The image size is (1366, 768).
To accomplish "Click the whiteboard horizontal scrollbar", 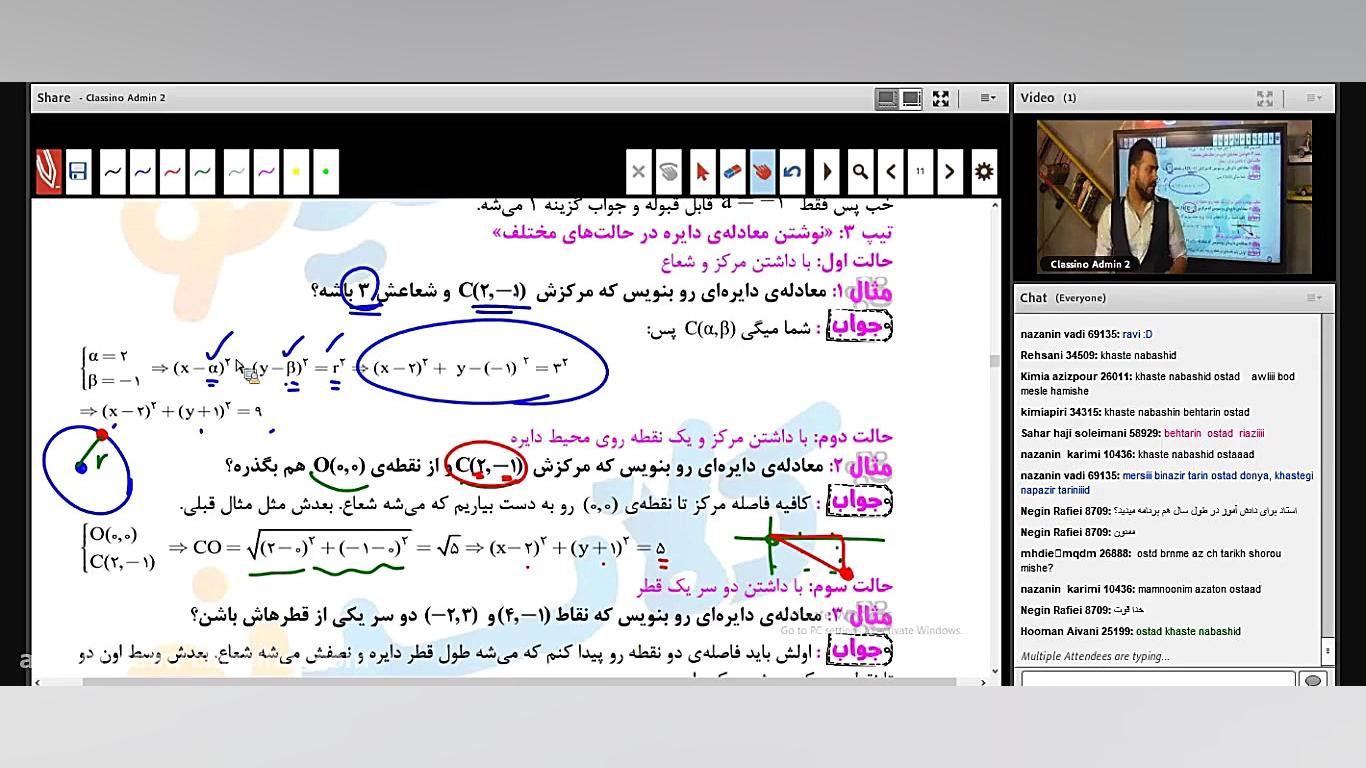I will [x=510, y=682].
